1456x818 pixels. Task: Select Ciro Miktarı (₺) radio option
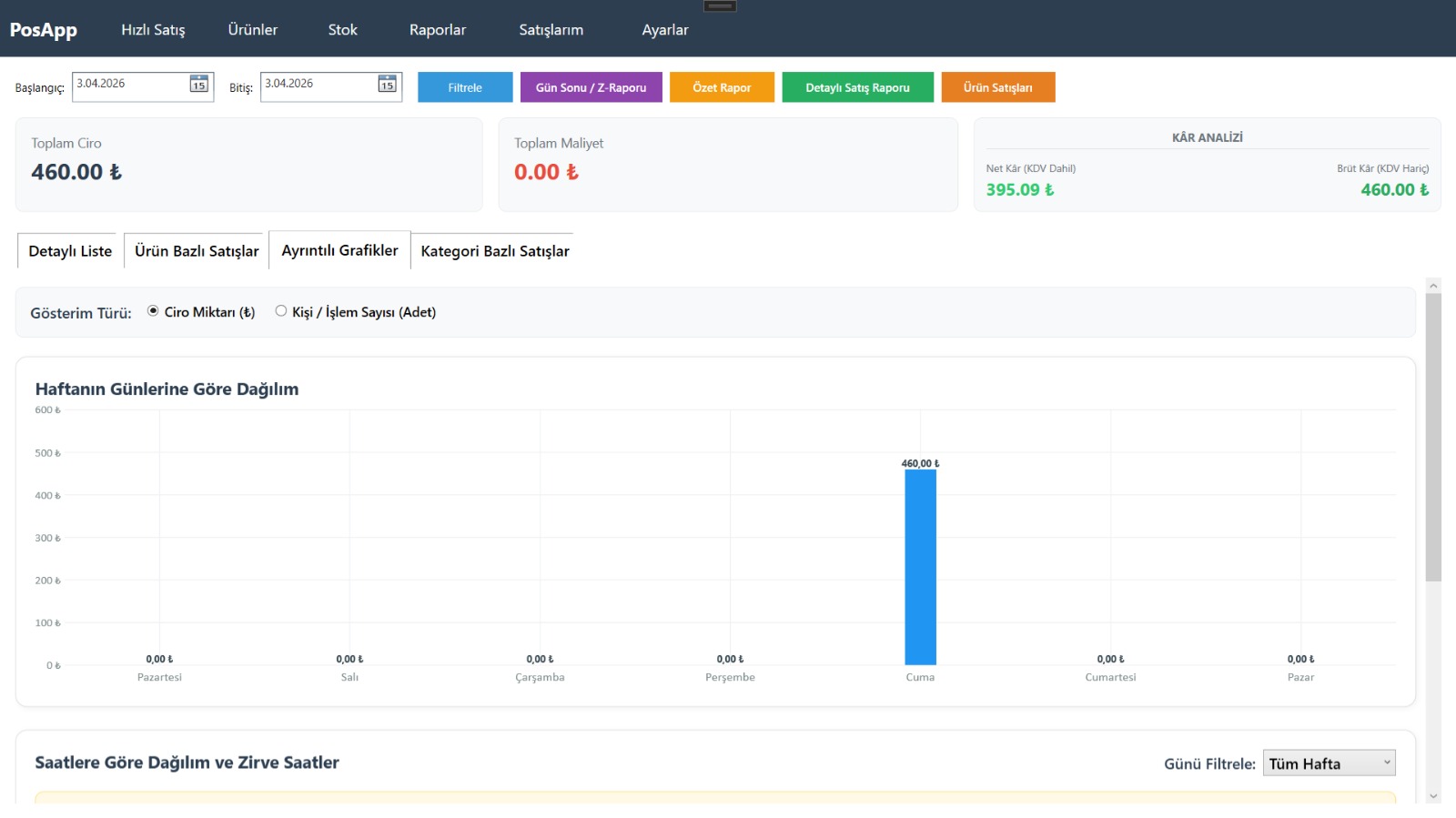(153, 311)
